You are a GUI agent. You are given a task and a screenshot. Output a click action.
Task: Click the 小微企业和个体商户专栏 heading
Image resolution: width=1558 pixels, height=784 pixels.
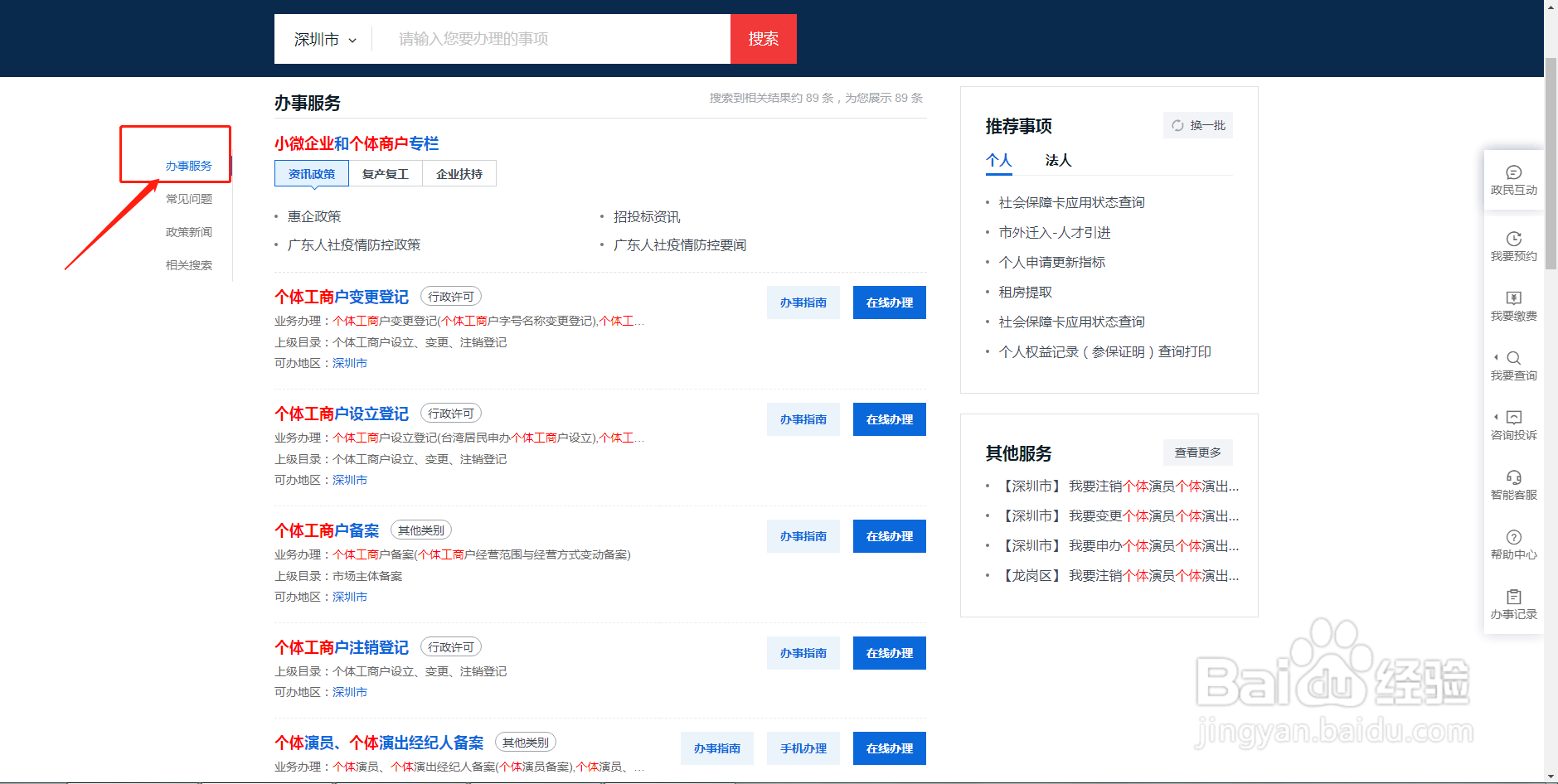[357, 143]
